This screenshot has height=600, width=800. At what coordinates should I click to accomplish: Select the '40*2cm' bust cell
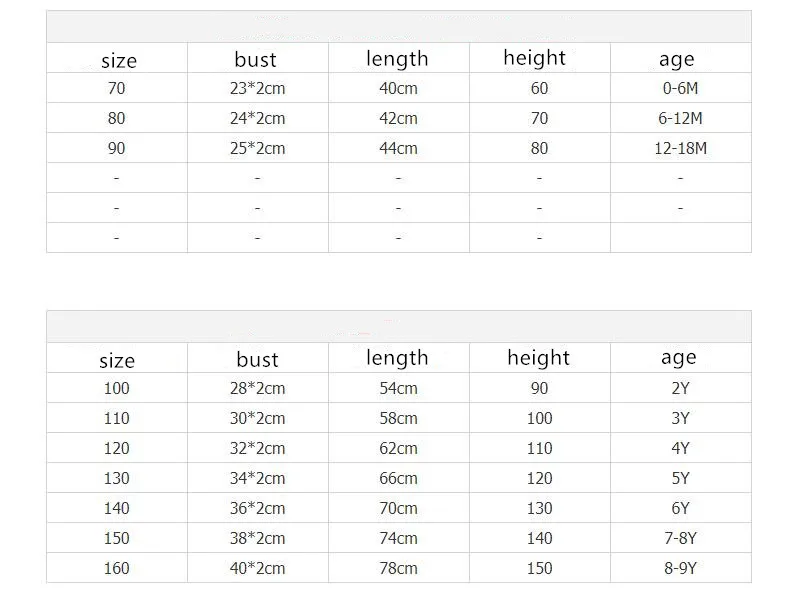(x=257, y=568)
